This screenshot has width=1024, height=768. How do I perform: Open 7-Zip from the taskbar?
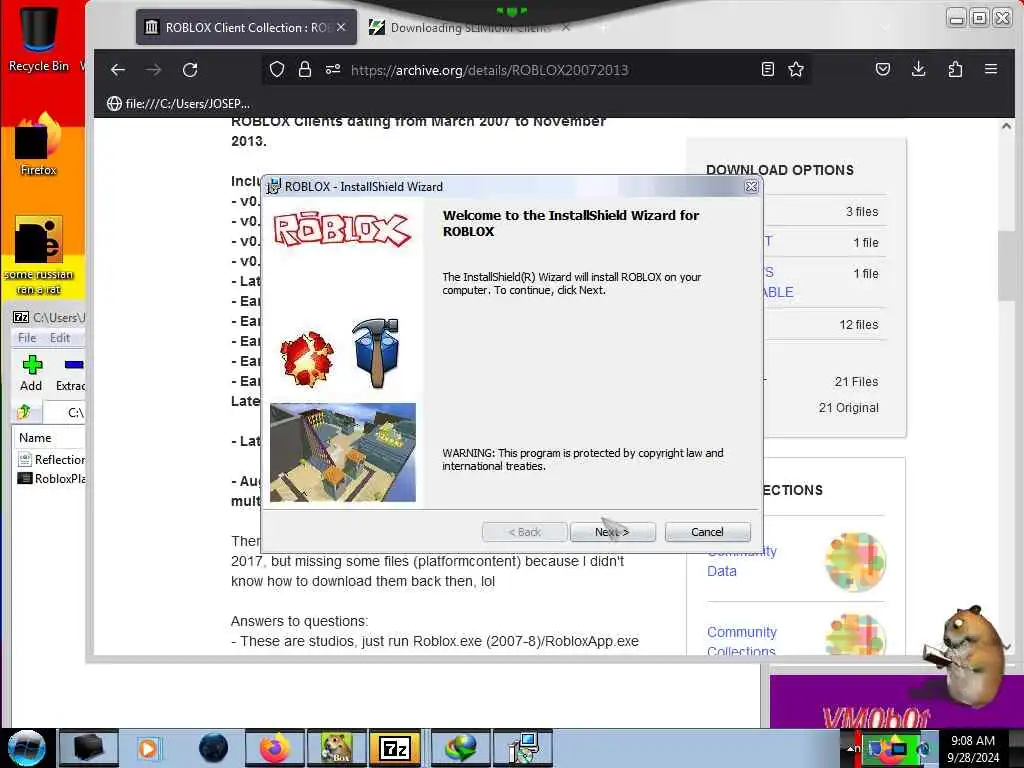click(395, 748)
